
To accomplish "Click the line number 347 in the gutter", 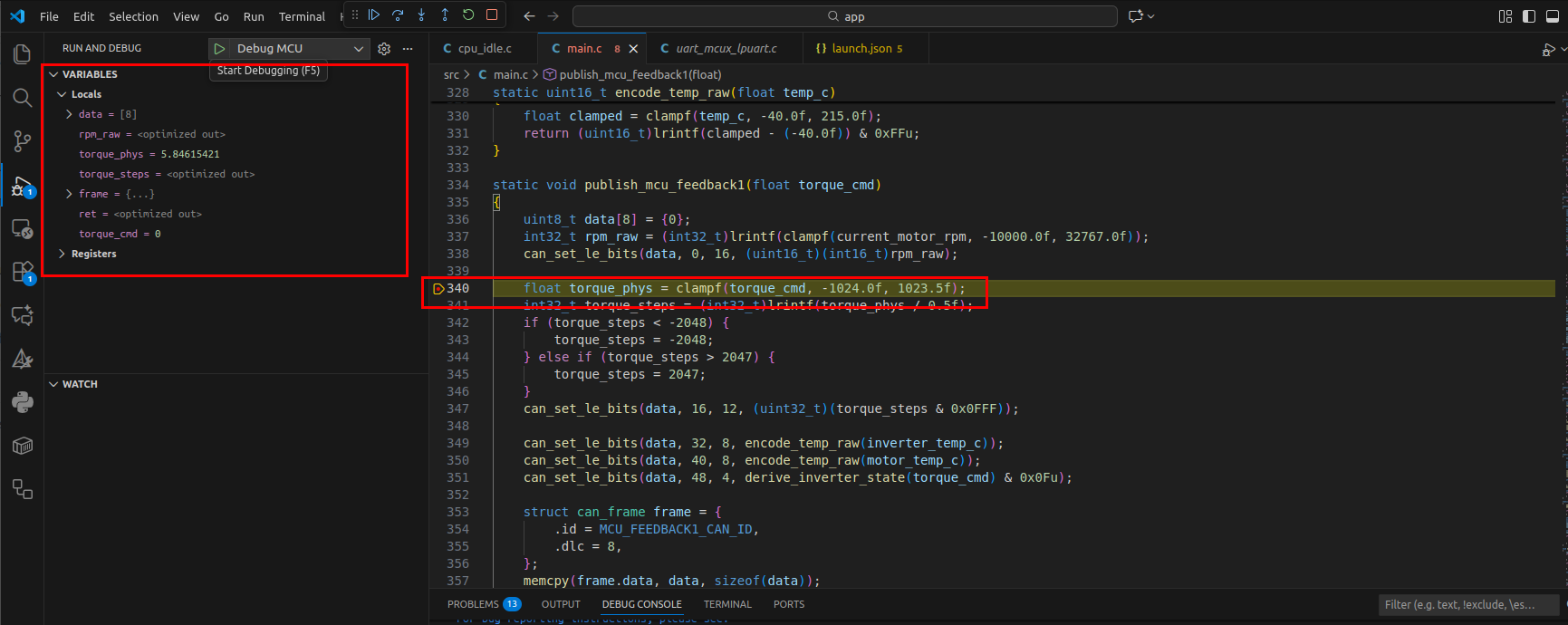I will click(457, 409).
